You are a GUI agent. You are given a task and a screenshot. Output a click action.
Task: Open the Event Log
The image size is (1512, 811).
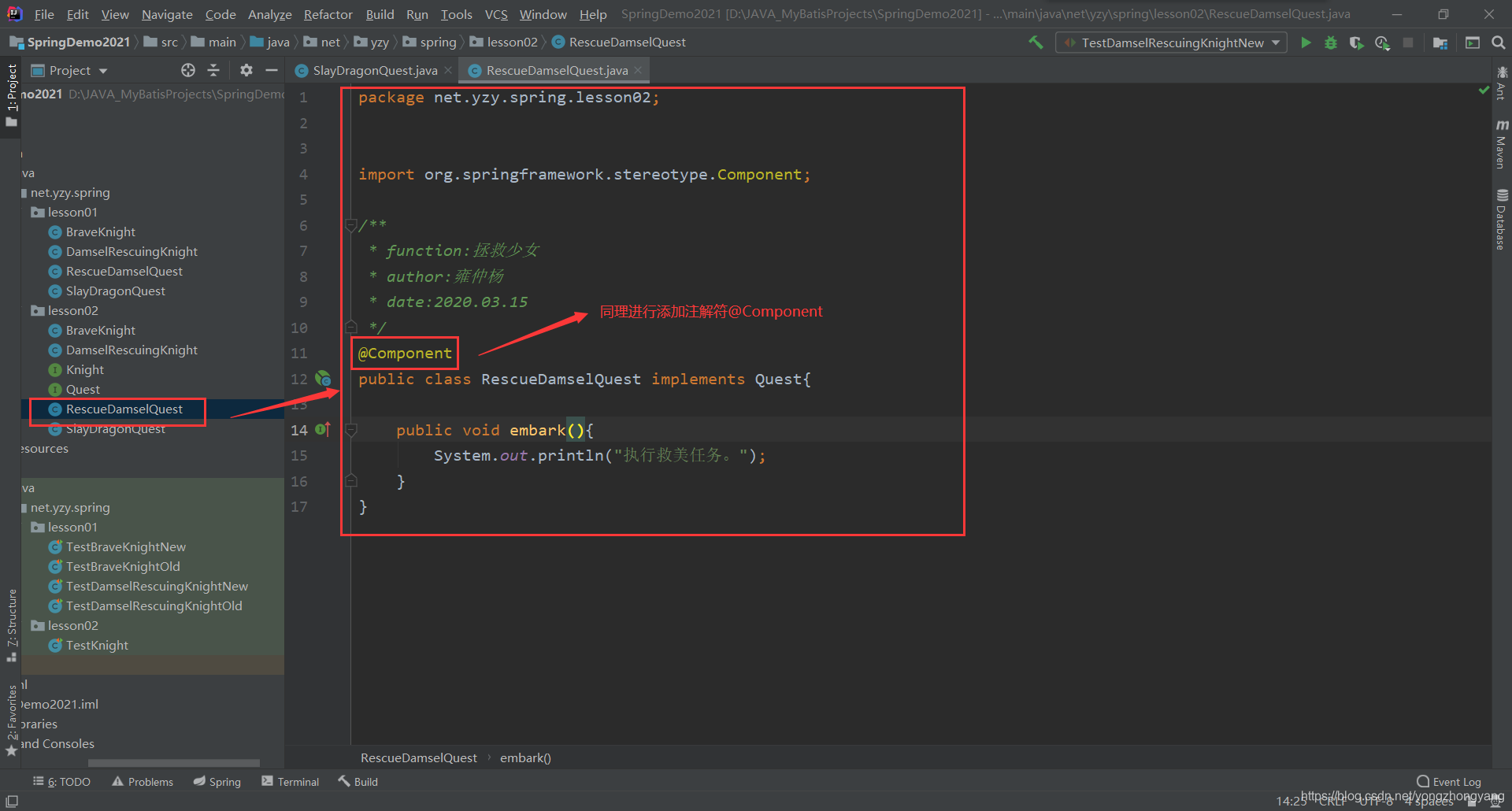pyautogui.click(x=1449, y=782)
